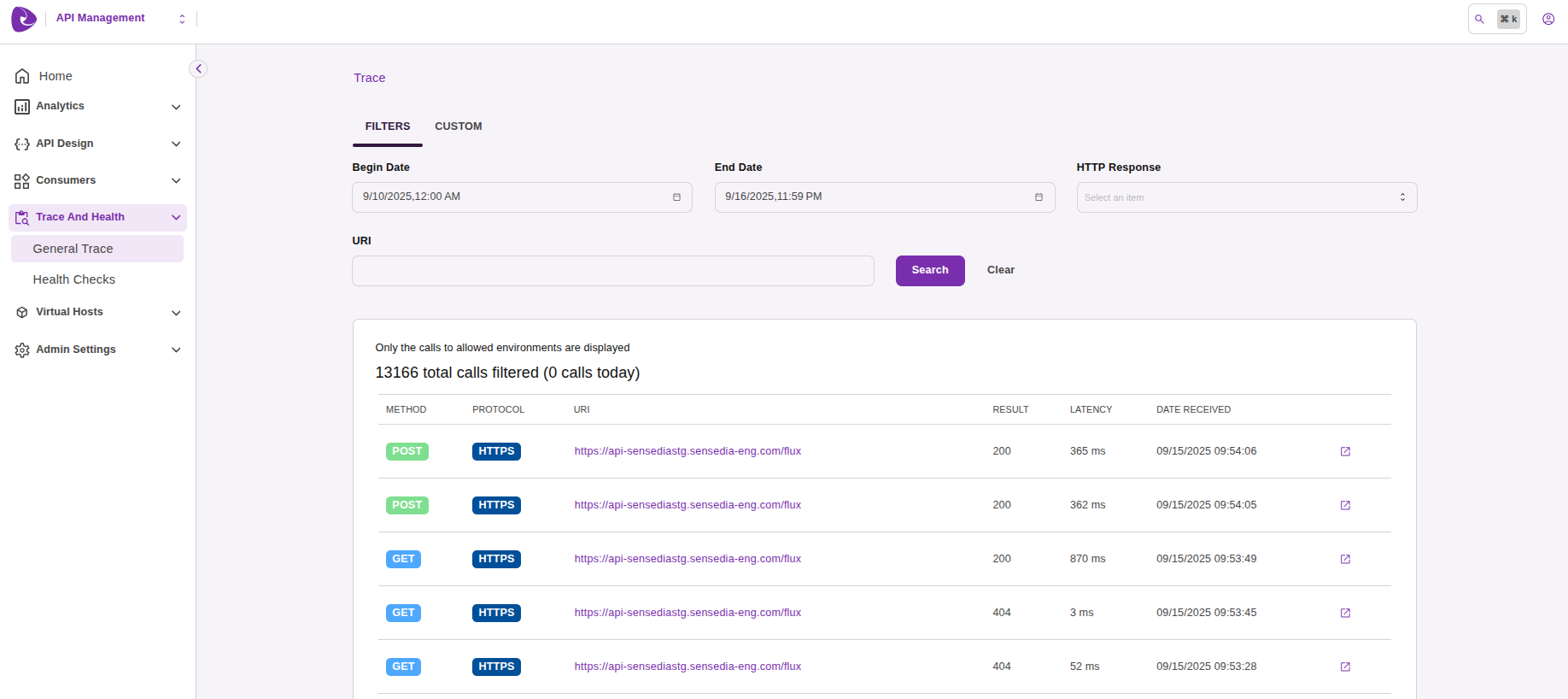This screenshot has height=699, width=1568.
Task: Select Health Checks in sidebar
Action: click(x=74, y=279)
